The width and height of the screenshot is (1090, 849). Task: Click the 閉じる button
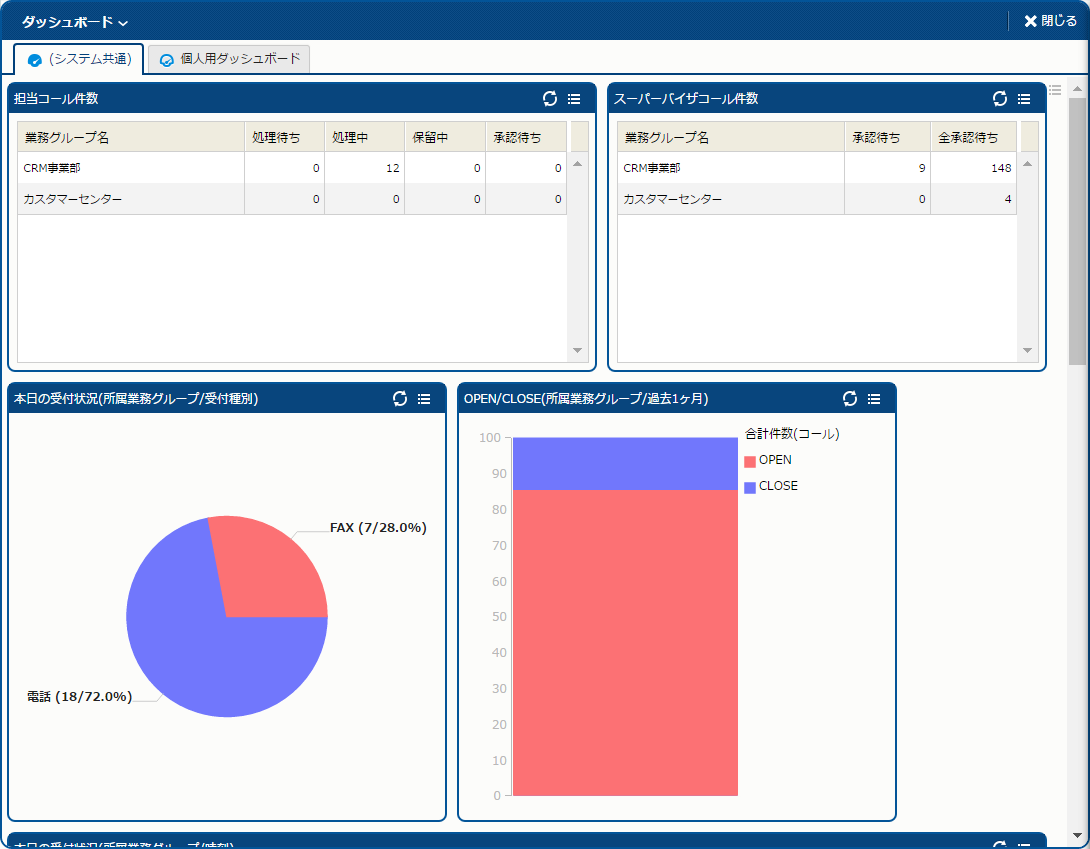[1050, 21]
